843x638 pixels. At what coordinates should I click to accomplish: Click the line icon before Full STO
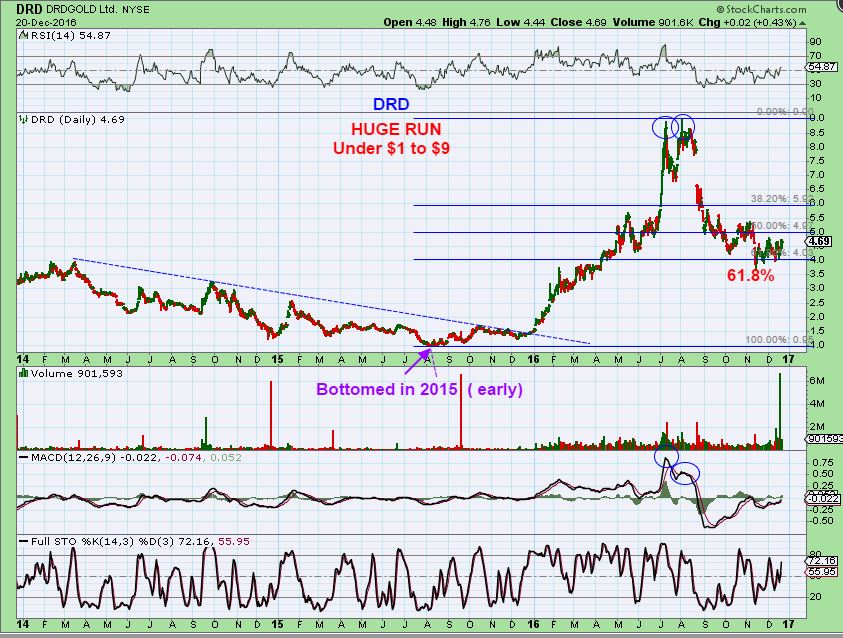coord(24,542)
